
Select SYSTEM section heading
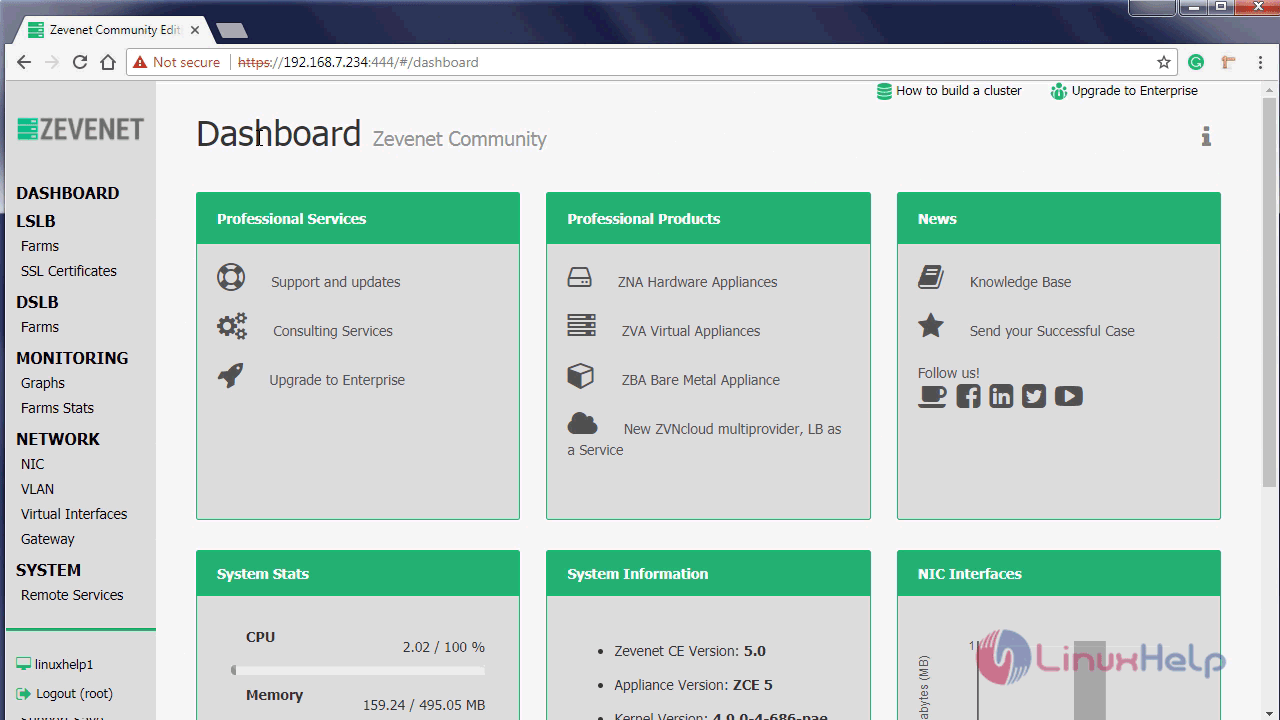click(48, 570)
